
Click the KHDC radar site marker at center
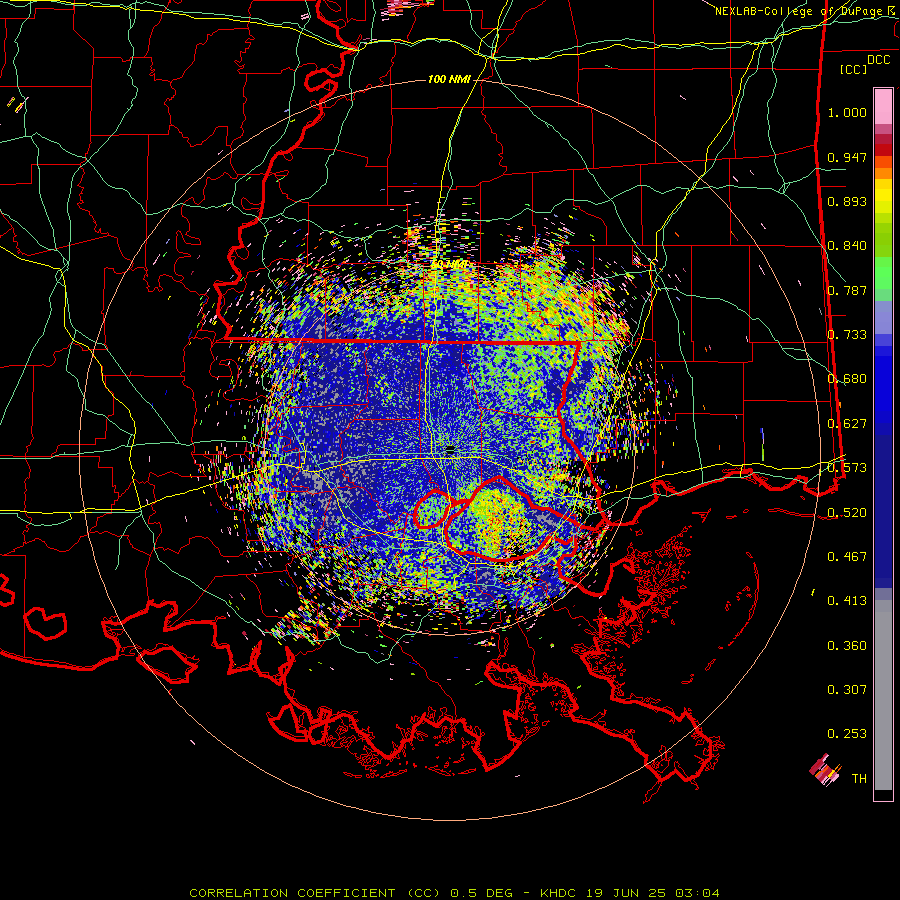(x=451, y=449)
